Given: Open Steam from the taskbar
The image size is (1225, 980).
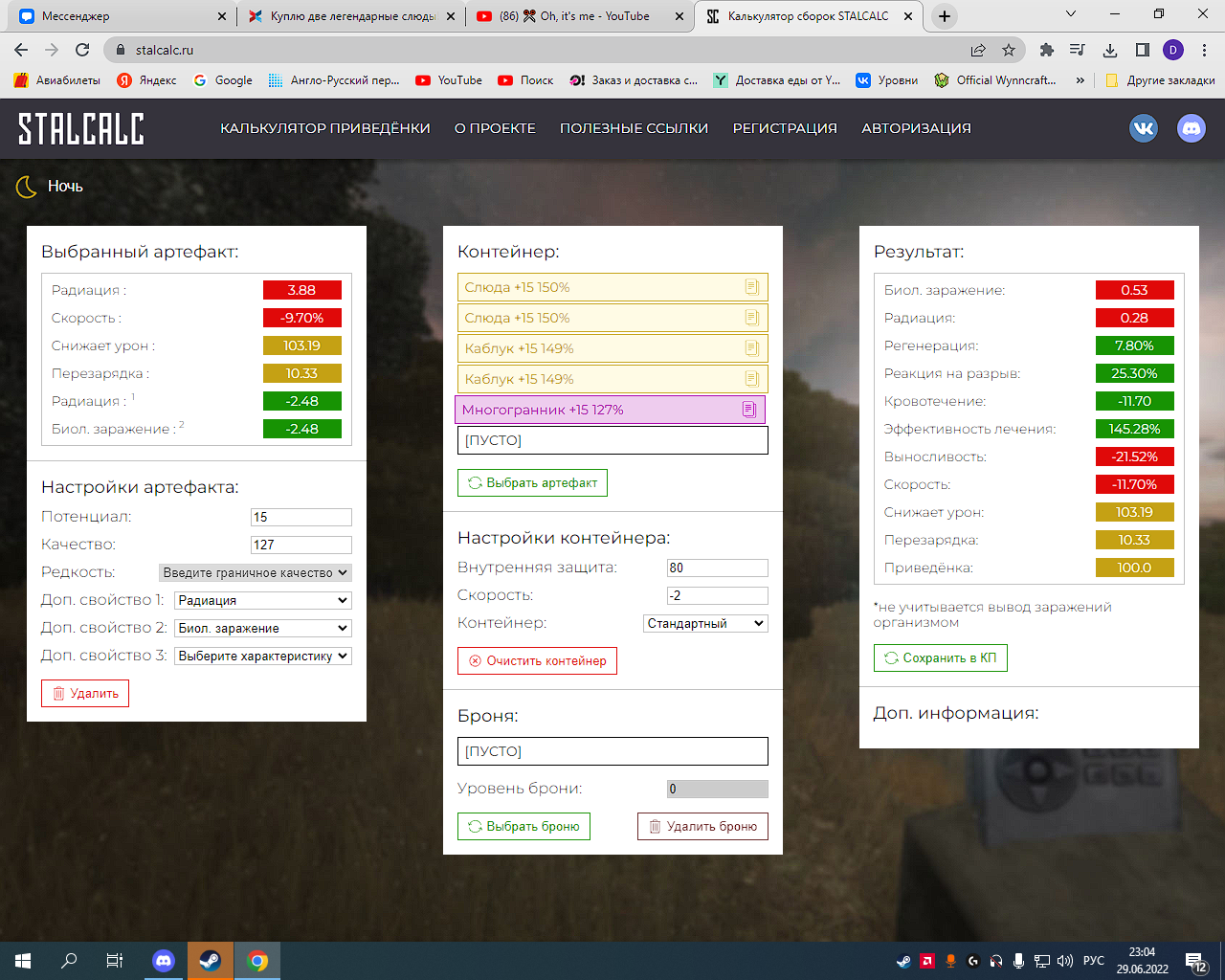Looking at the screenshot, I should click(211, 961).
